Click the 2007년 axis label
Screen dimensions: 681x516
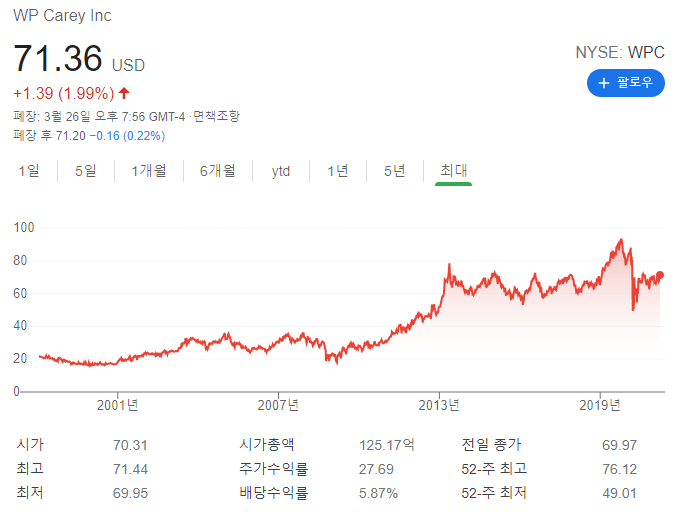pyautogui.click(x=278, y=405)
